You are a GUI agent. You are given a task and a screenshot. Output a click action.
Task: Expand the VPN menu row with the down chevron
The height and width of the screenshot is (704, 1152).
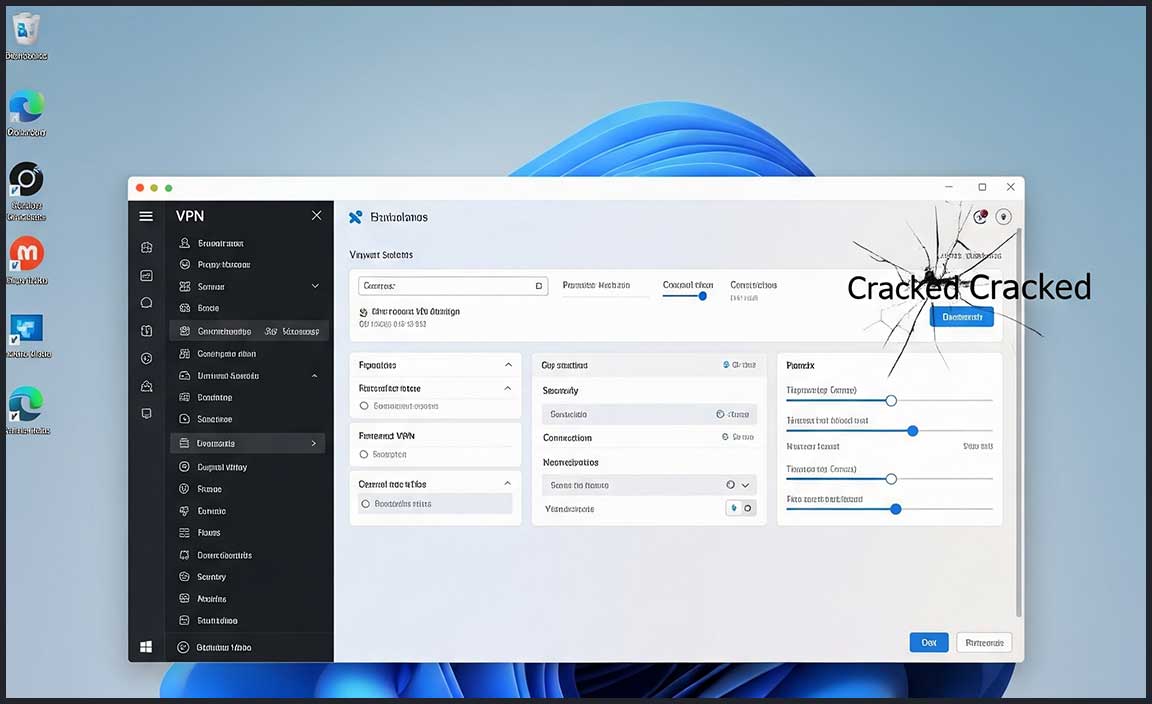tap(315, 286)
